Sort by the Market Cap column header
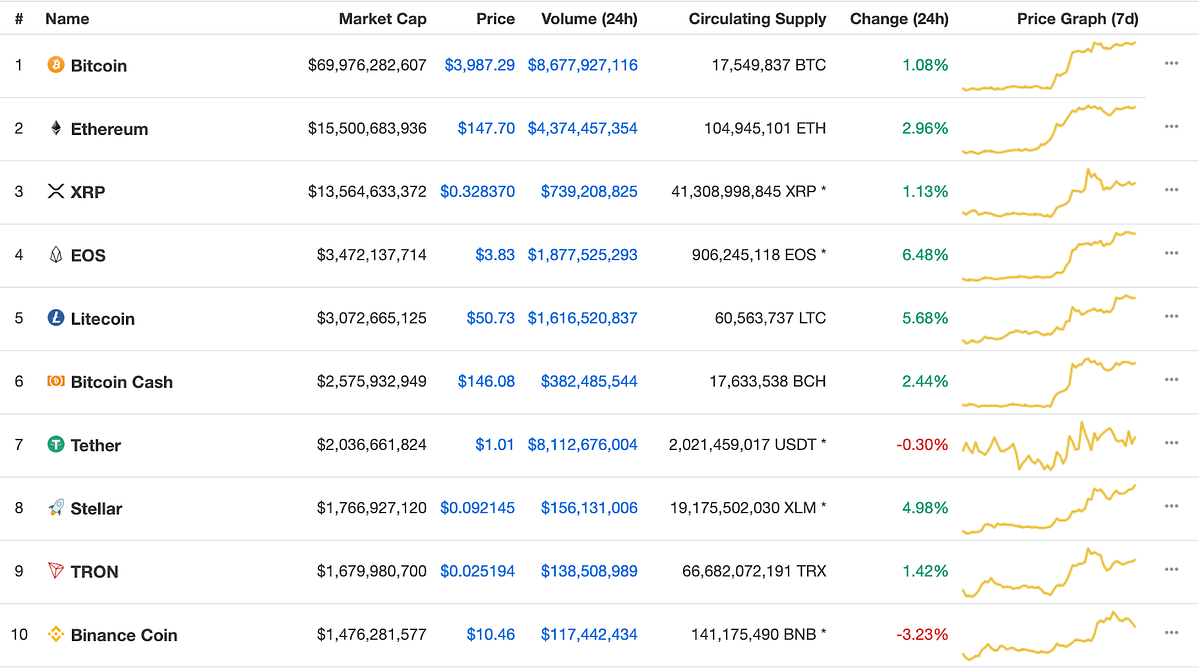Screen dimensions: 1200x668 [383, 18]
